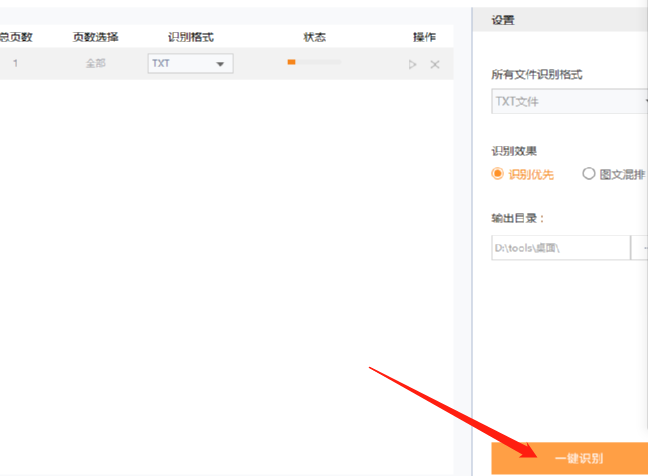The image size is (648, 476).
Task: Click the 输出目录 label
Action: (x=517, y=218)
